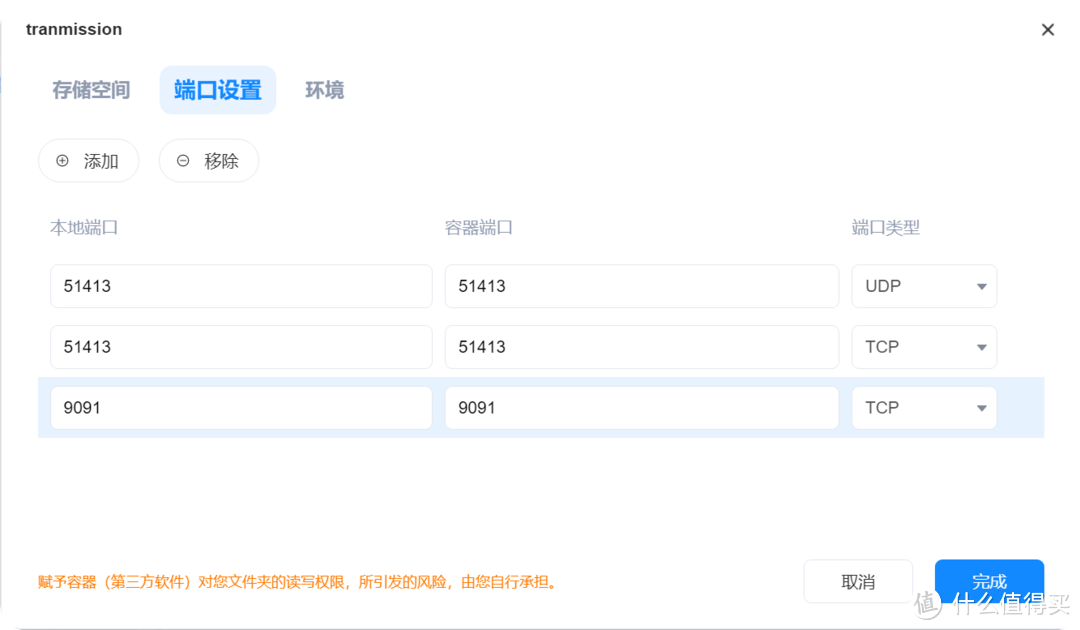This screenshot has height=630, width=1080.
Task: Open the 环境 tab
Action: [x=324, y=90]
